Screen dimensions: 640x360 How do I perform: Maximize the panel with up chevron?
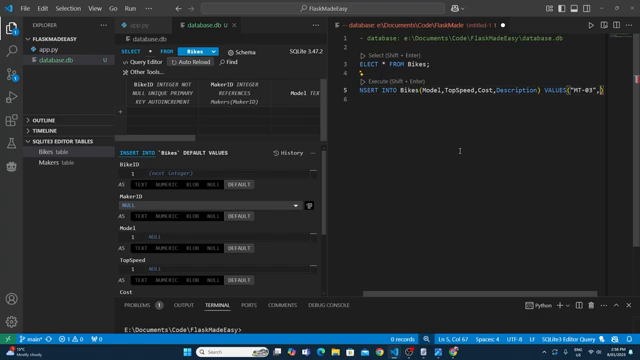pyautogui.click(x=616, y=305)
